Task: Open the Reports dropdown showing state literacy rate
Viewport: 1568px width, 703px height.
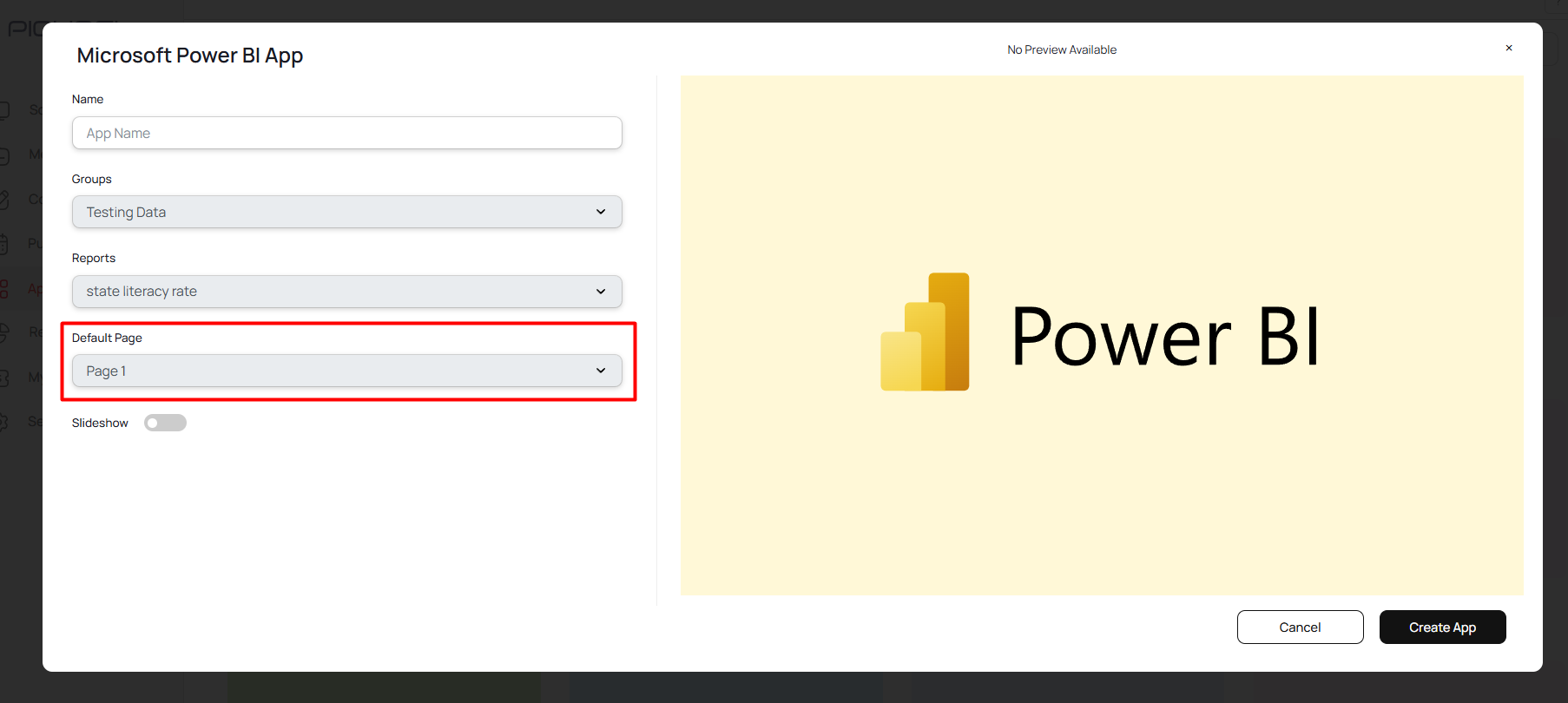Action: click(346, 292)
